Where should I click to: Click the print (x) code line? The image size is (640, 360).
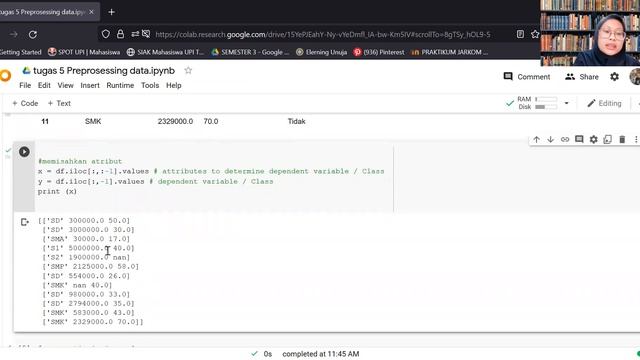pos(57,191)
